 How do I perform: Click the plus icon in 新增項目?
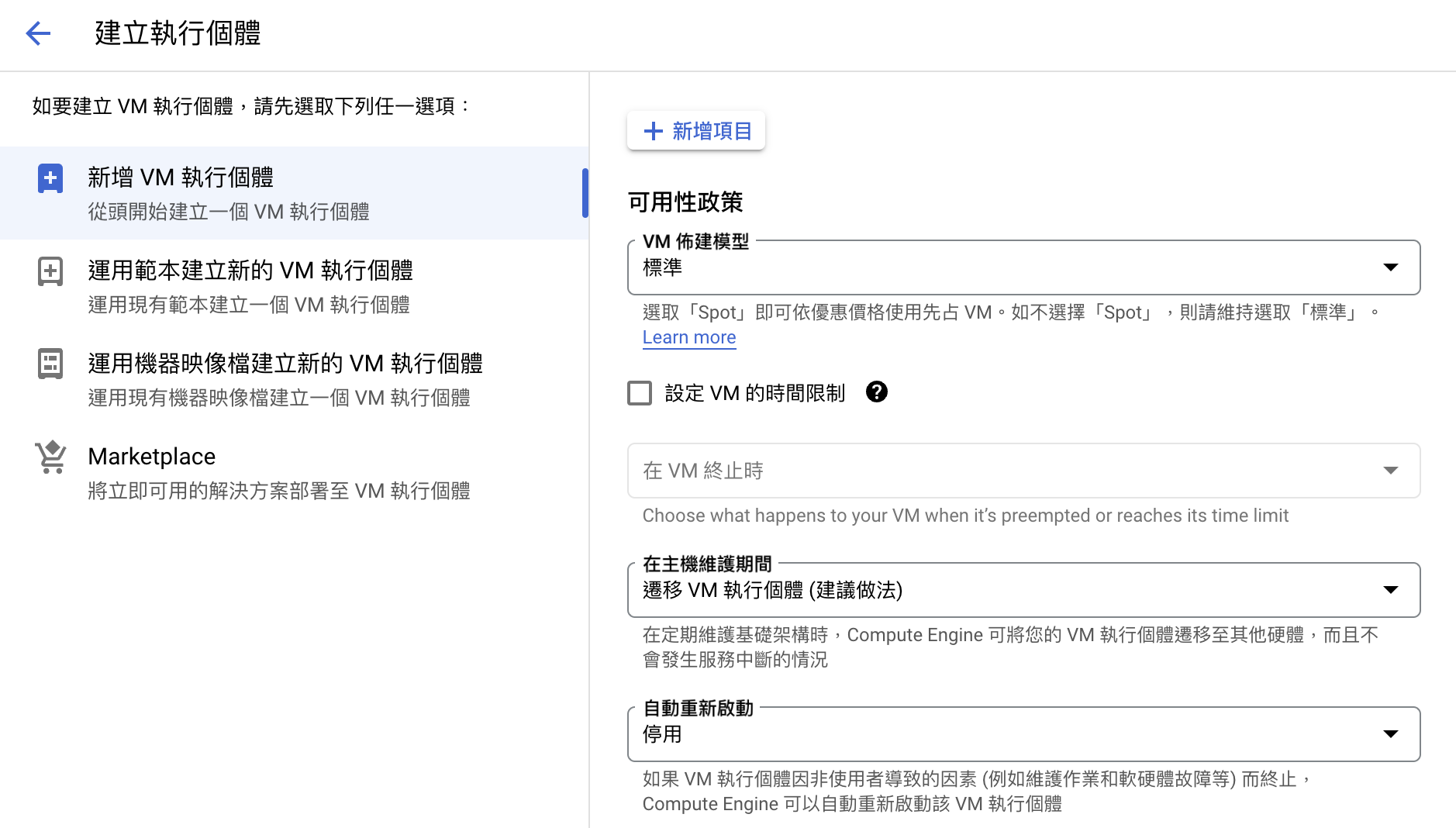click(653, 131)
